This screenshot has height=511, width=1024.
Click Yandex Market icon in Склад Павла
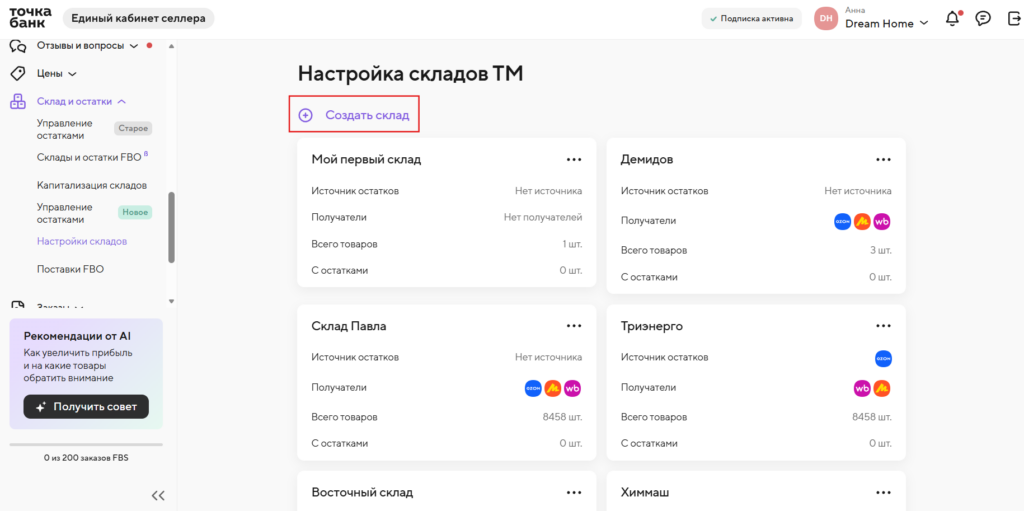click(553, 388)
